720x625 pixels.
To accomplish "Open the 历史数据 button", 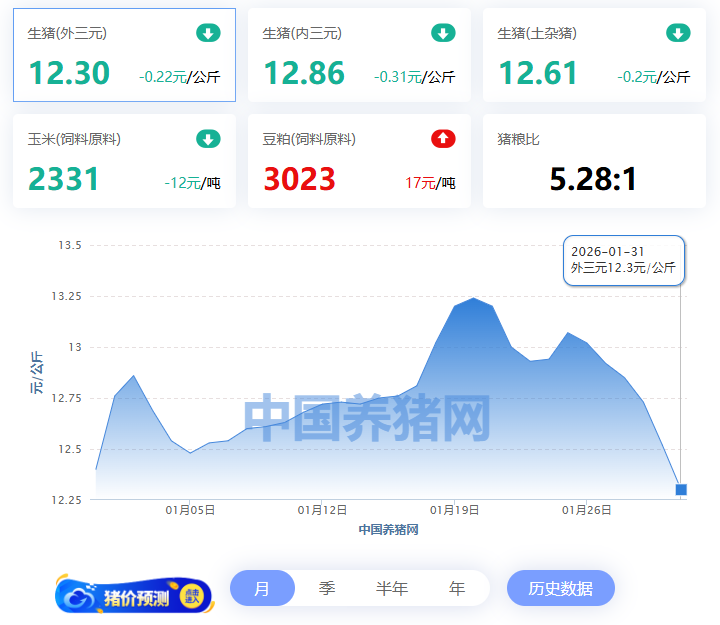I will [x=560, y=588].
